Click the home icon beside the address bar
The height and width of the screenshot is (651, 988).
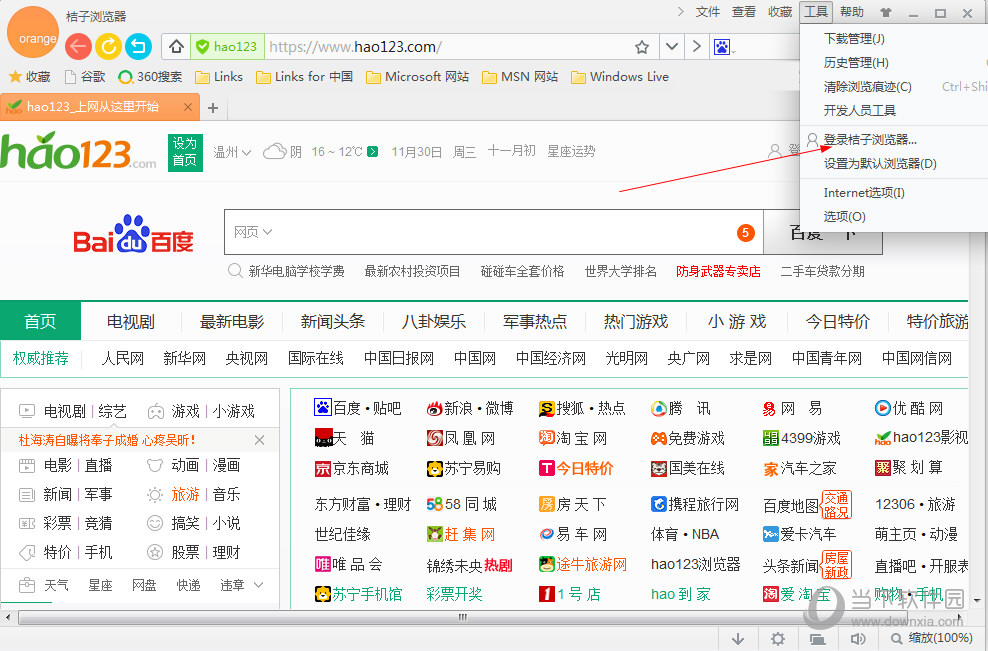174,46
